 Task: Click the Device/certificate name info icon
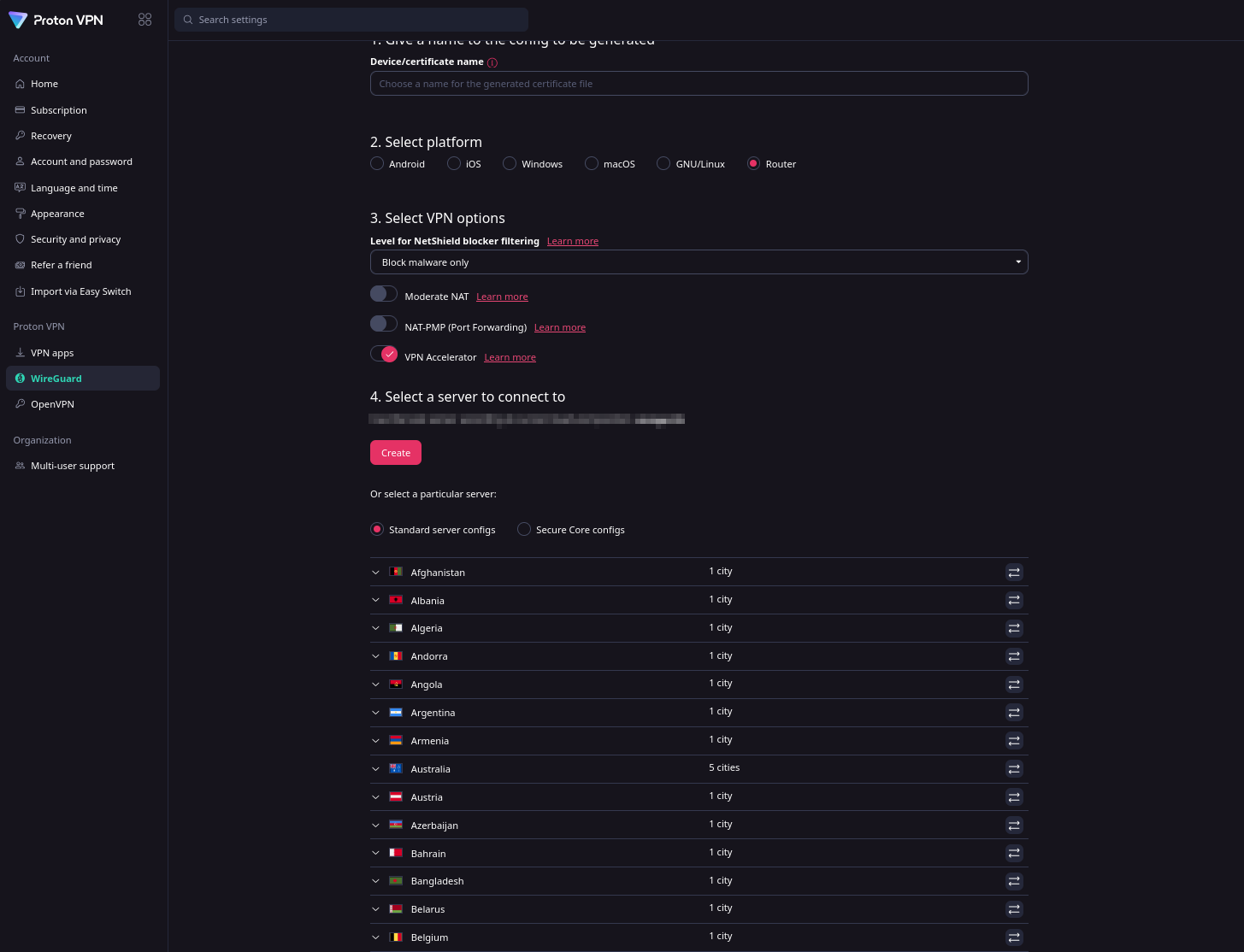(x=492, y=62)
